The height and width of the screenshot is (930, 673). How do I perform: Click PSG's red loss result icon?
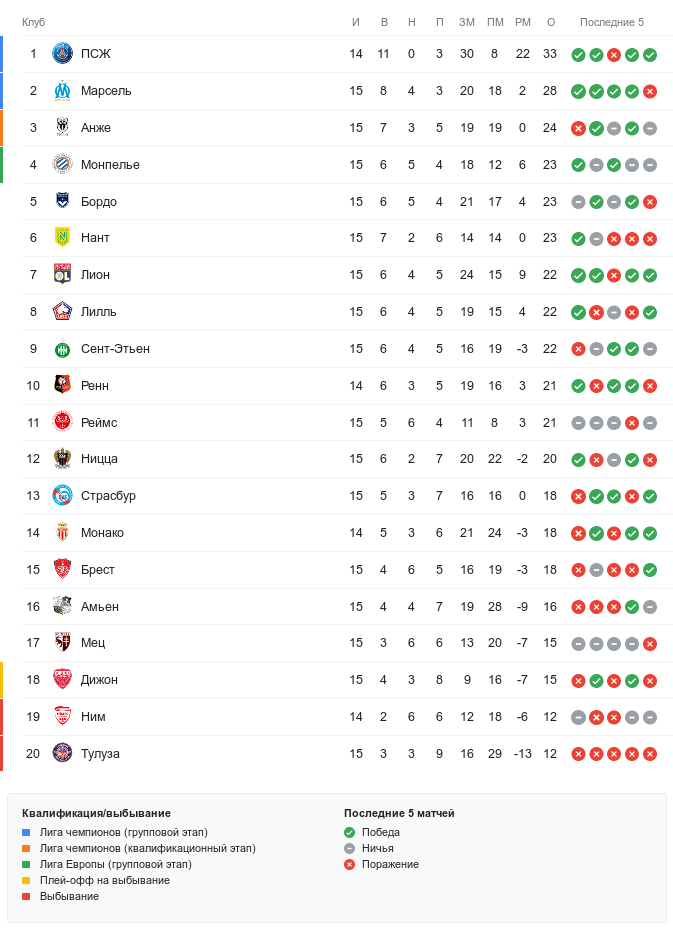coord(614,55)
